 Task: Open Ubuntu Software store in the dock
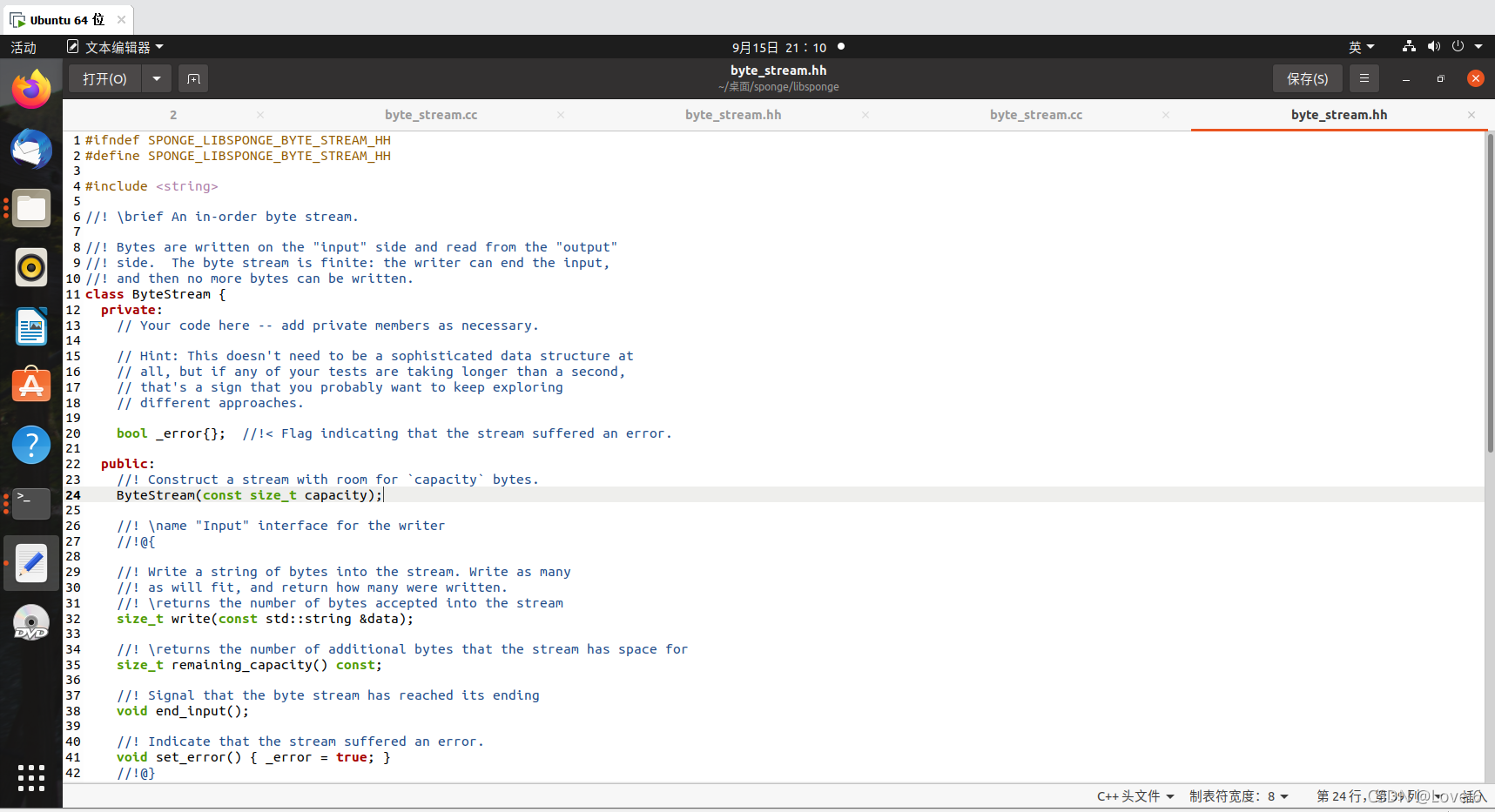[x=31, y=386]
